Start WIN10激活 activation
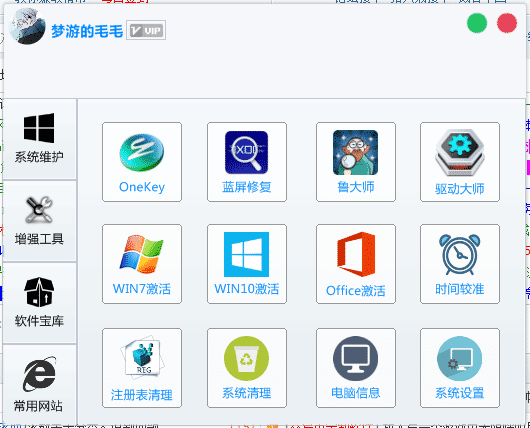The width and height of the screenshot is (530, 428). pyautogui.click(x=247, y=264)
